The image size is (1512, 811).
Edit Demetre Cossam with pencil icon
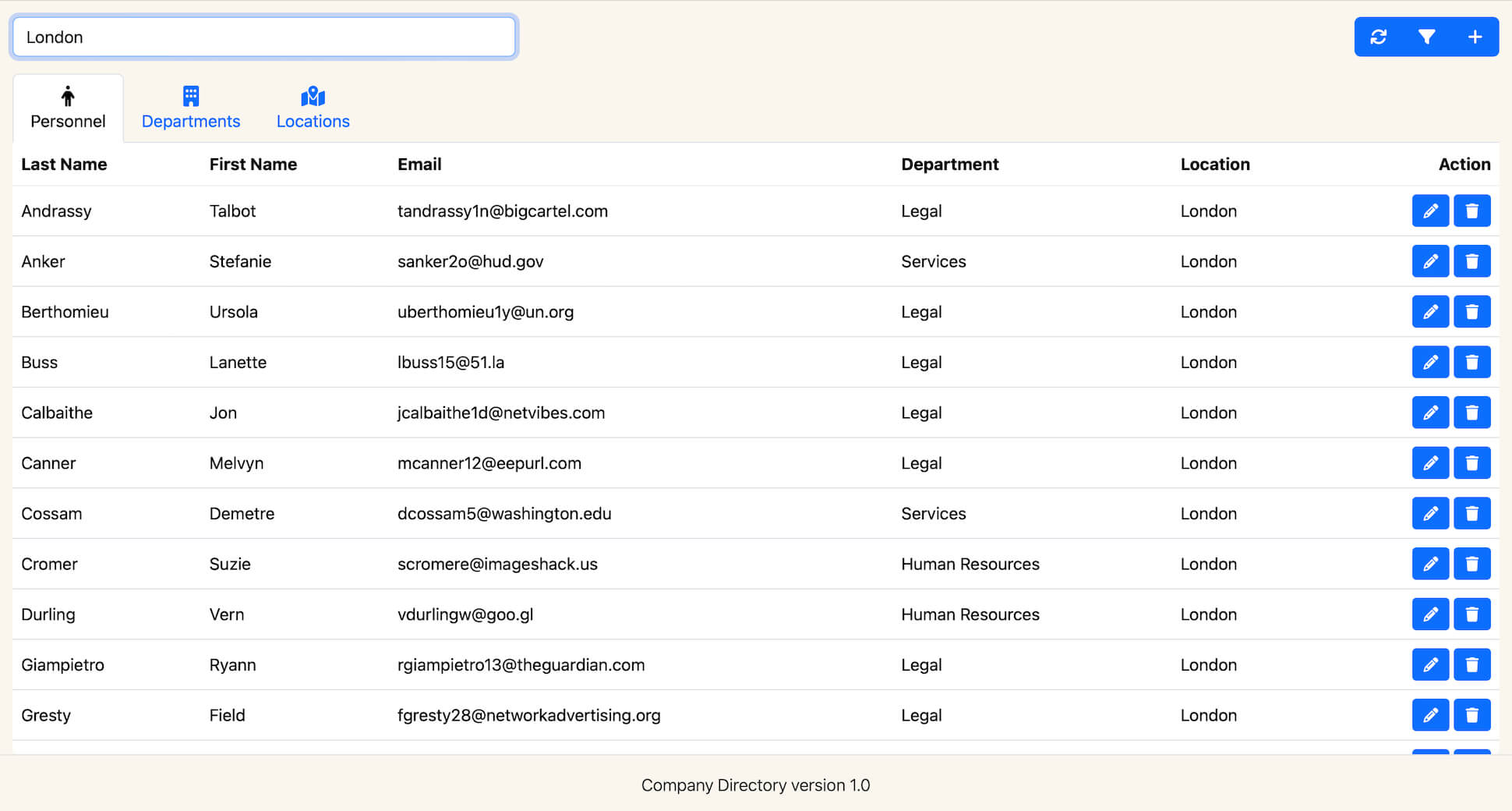tap(1430, 513)
